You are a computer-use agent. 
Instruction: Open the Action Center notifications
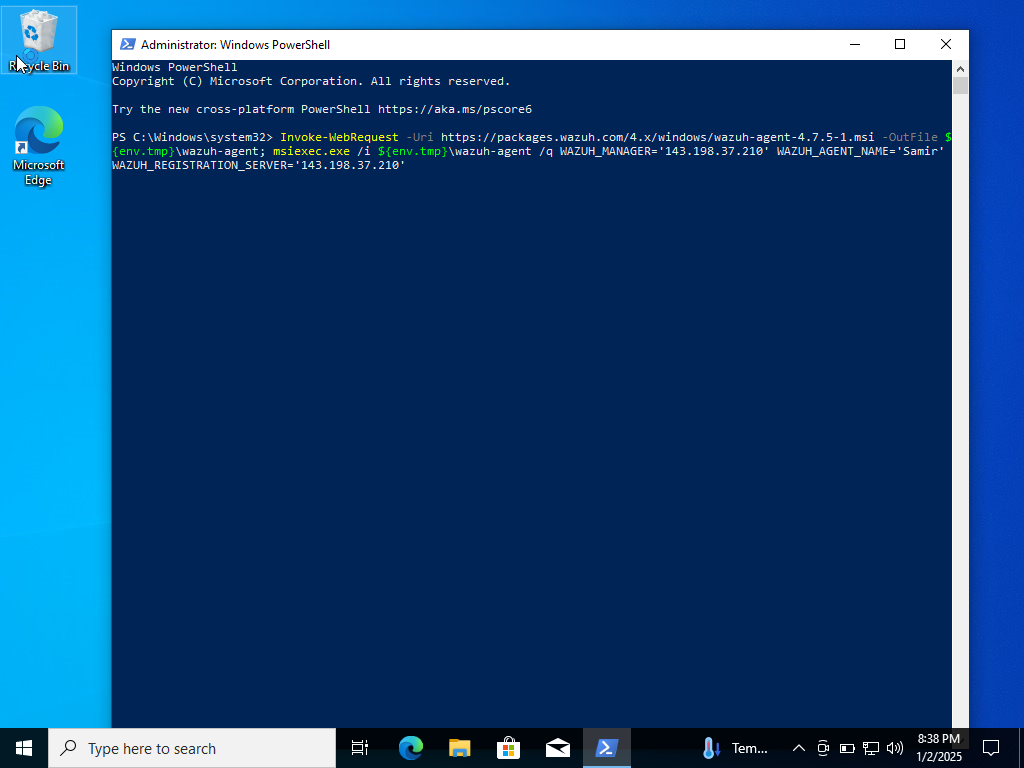(991, 748)
